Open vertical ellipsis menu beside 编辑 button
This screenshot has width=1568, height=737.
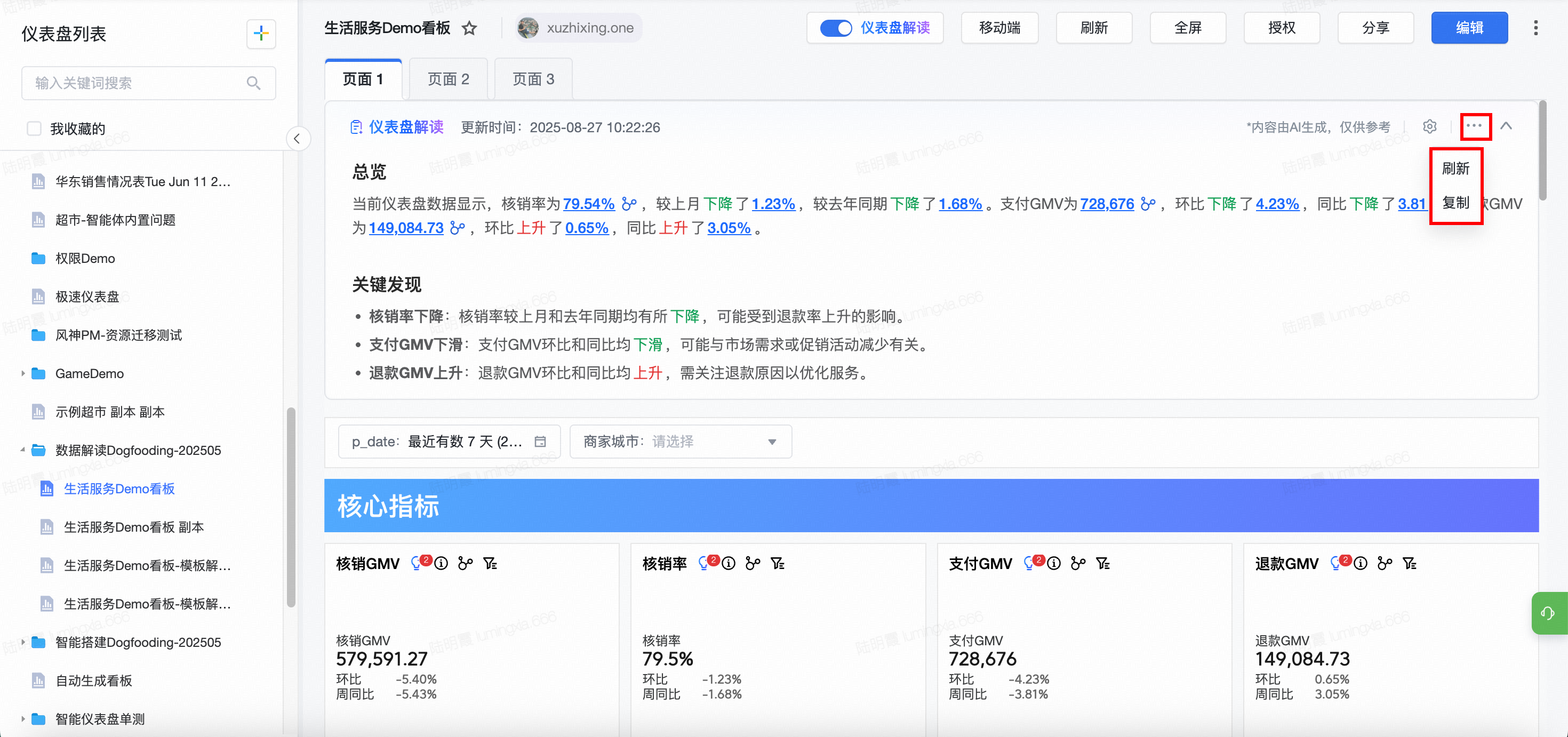click(1535, 28)
